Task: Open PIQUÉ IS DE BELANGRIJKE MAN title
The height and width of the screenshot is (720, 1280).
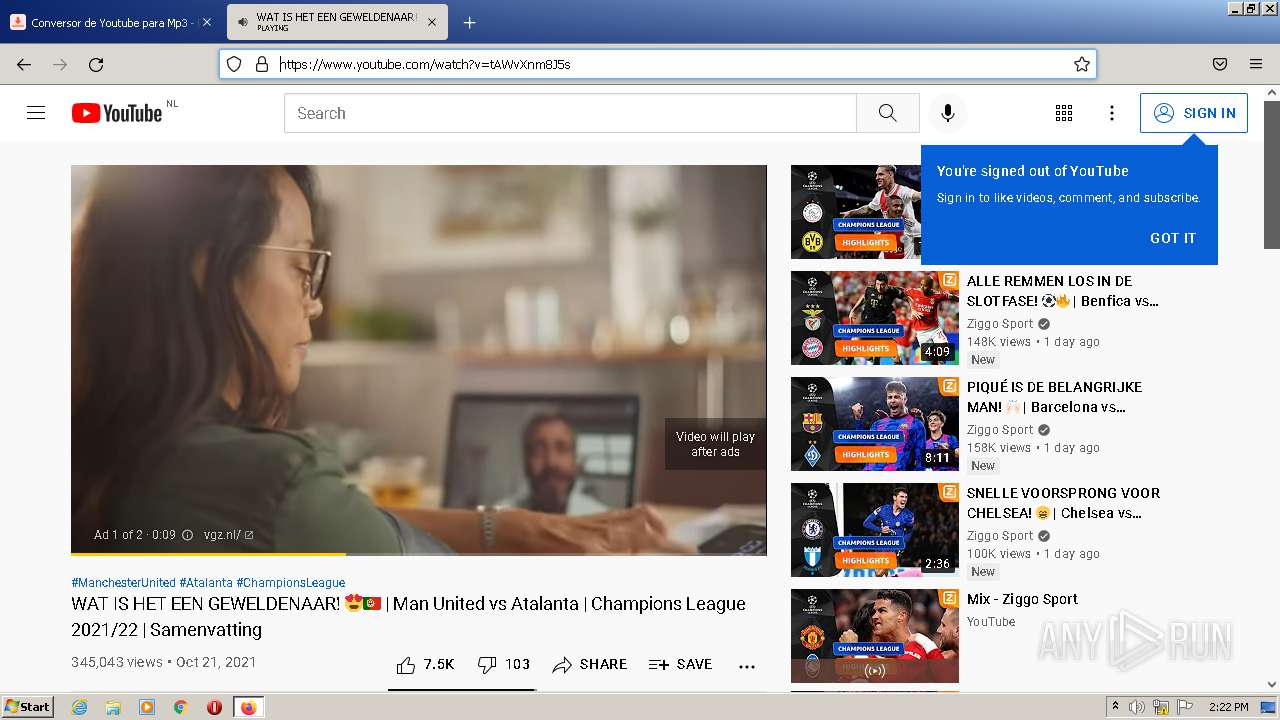Action: coord(1055,397)
